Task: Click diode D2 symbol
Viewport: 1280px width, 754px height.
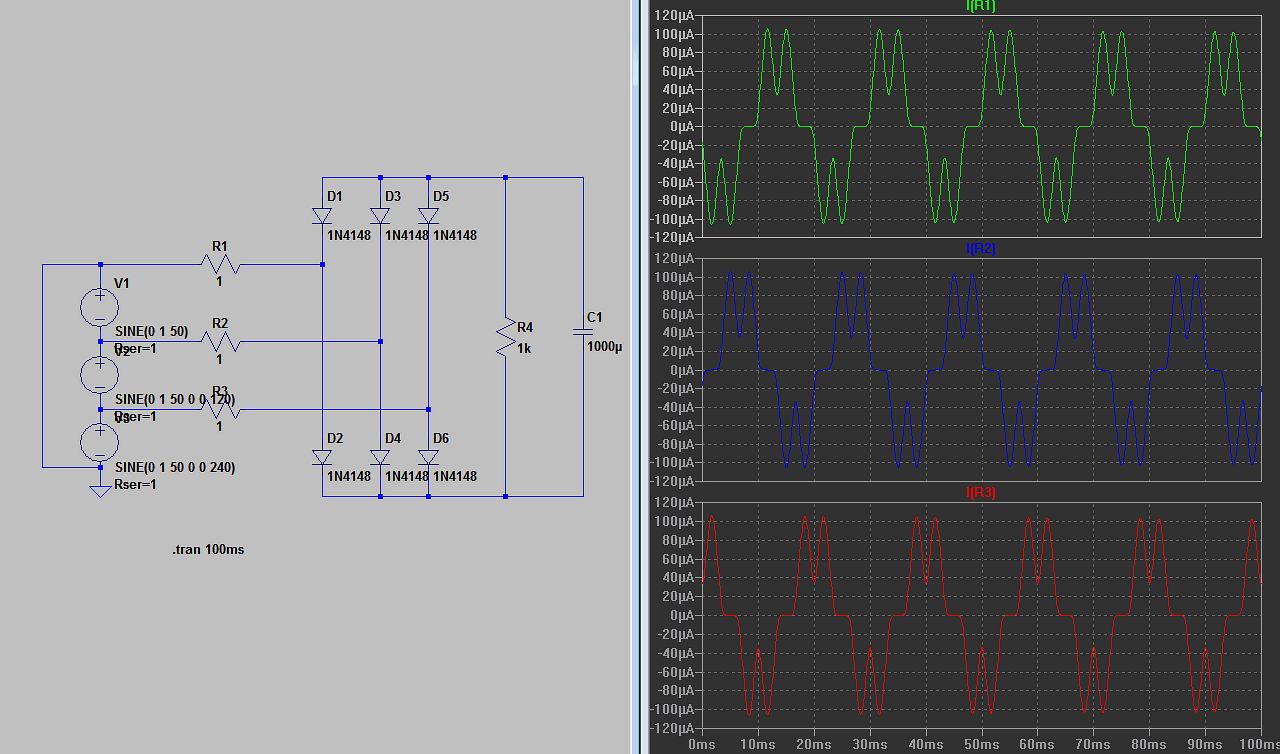Action: [x=322, y=457]
